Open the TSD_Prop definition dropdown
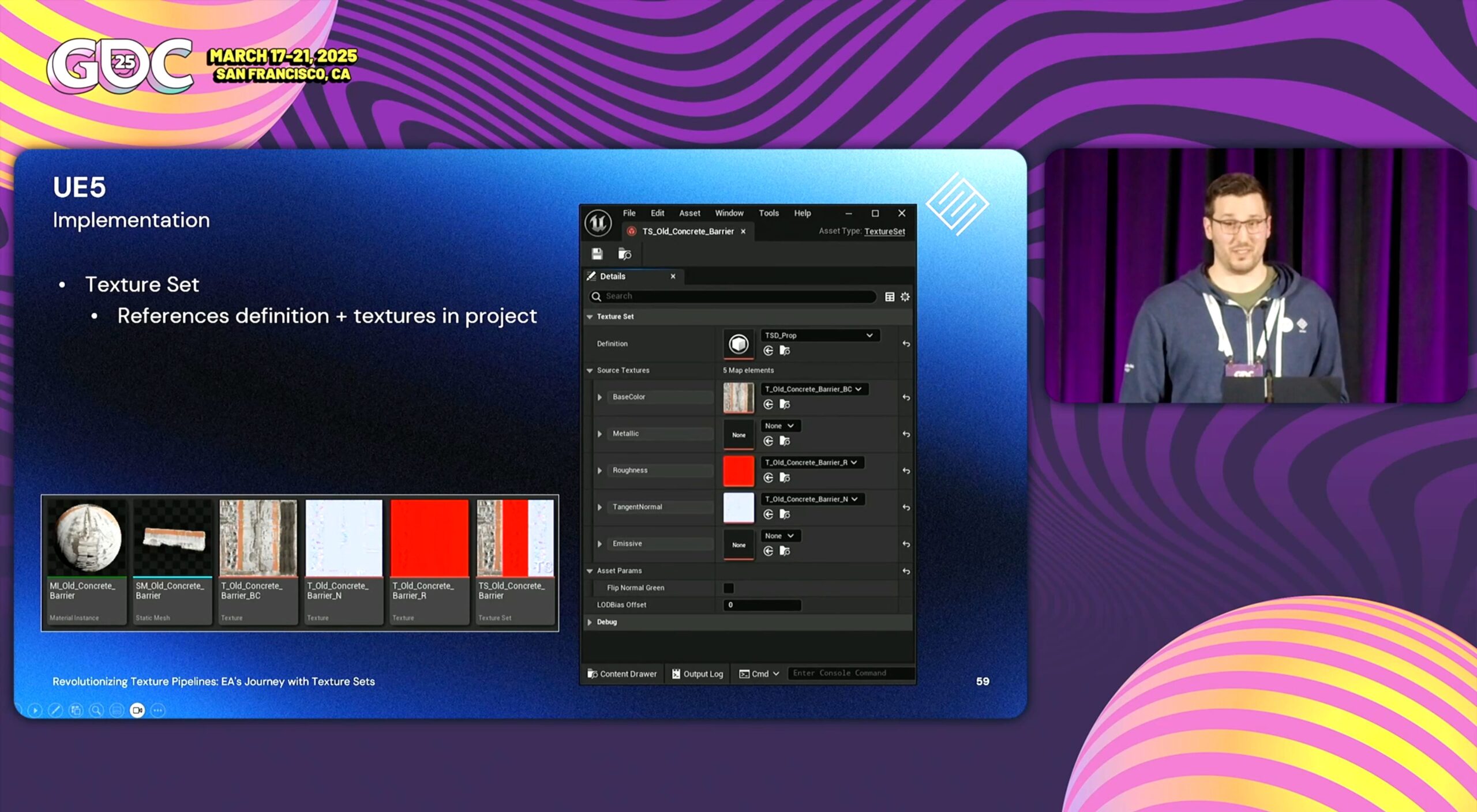1477x812 pixels. pyautogui.click(x=819, y=335)
